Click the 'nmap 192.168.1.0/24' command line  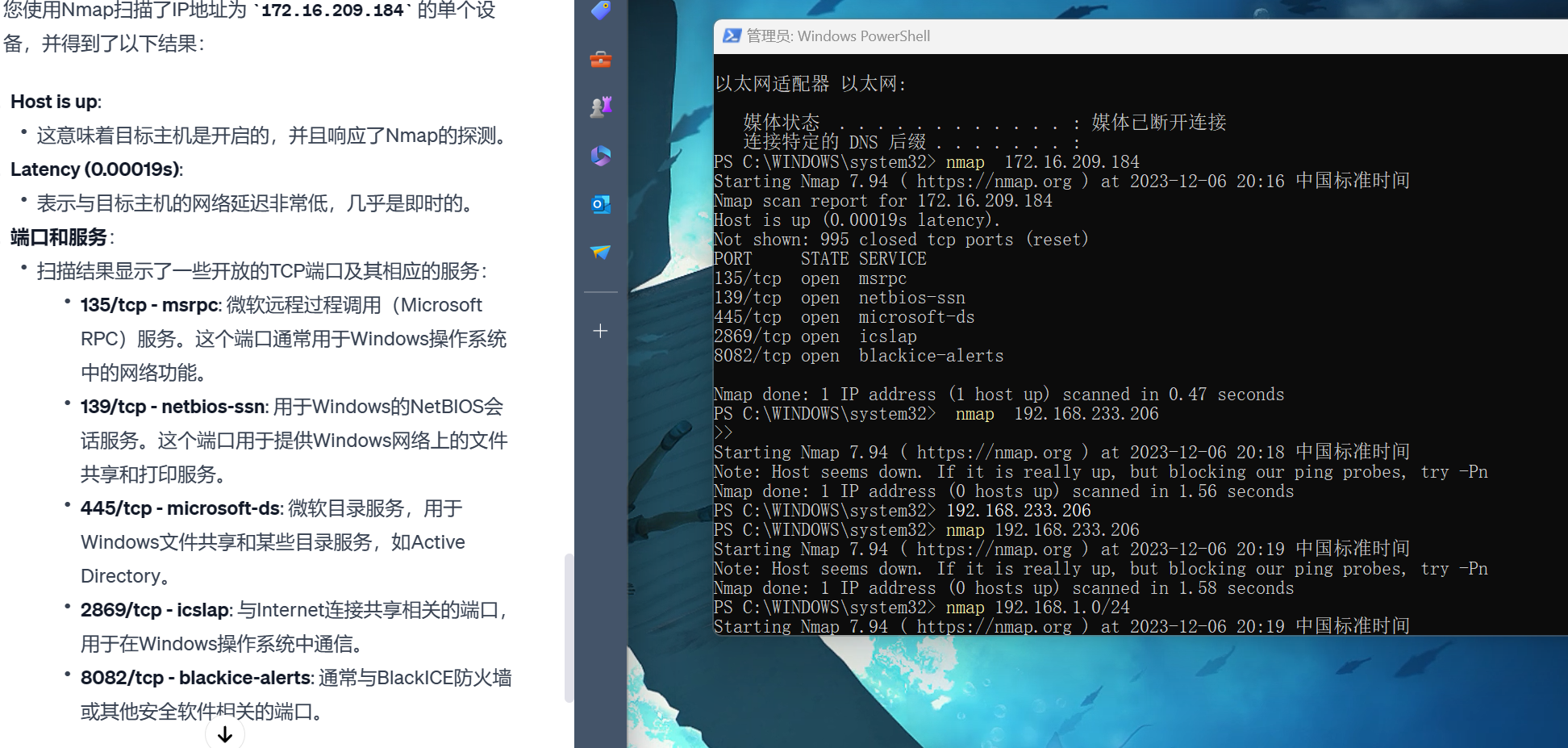point(922,608)
